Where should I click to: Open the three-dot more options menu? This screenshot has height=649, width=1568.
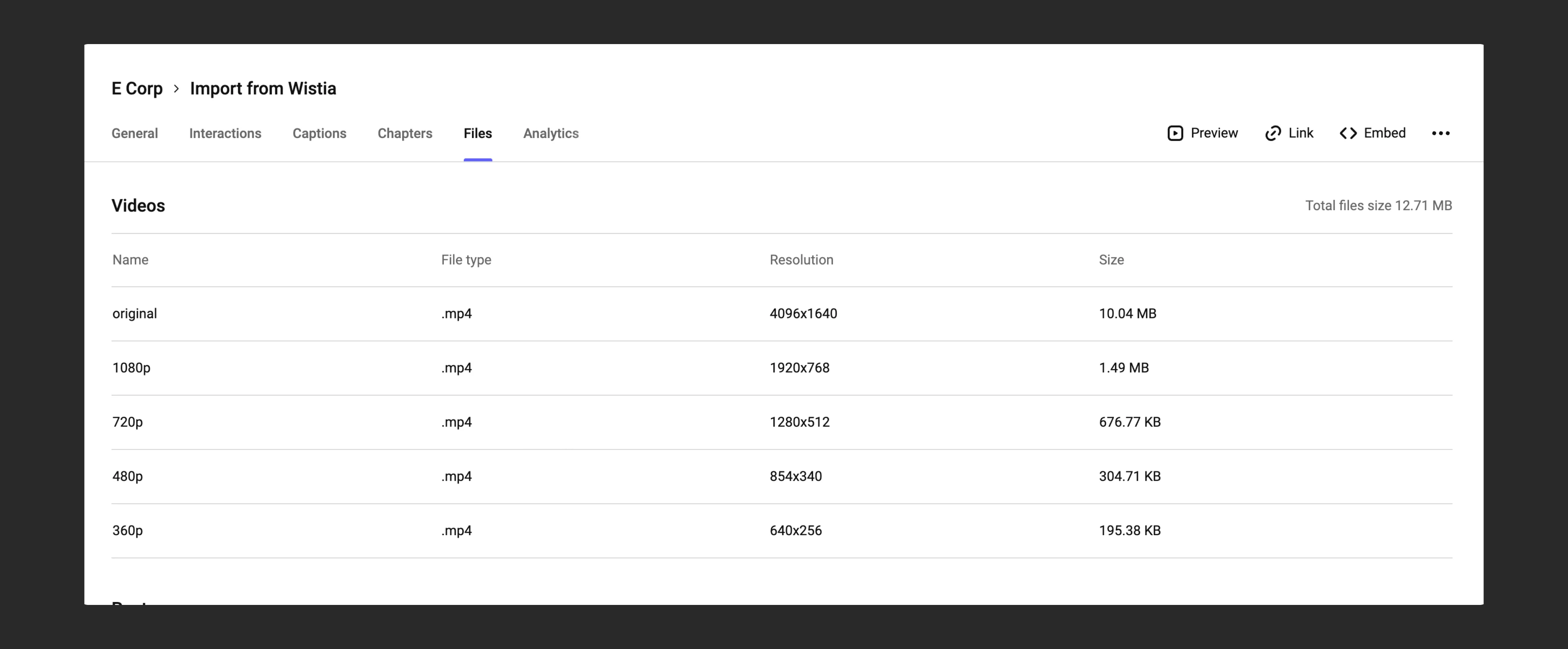(1440, 133)
